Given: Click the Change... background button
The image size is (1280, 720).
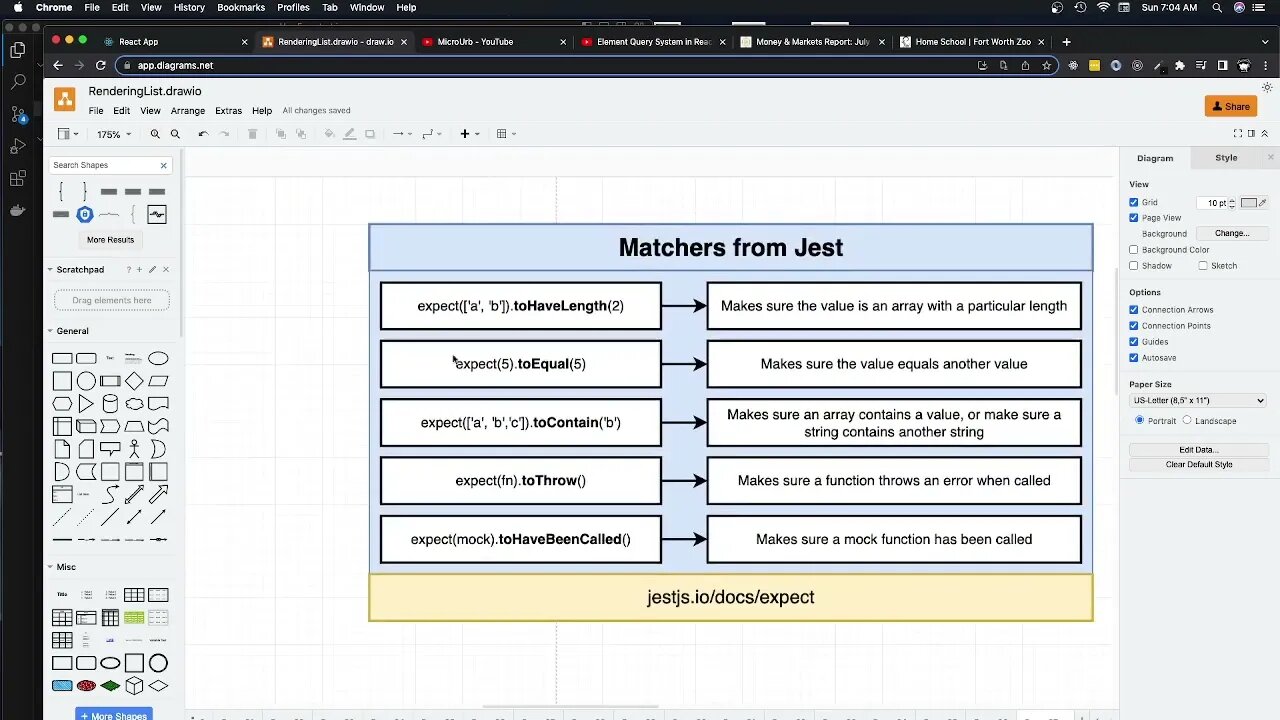Looking at the screenshot, I should [x=1232, y=233].
